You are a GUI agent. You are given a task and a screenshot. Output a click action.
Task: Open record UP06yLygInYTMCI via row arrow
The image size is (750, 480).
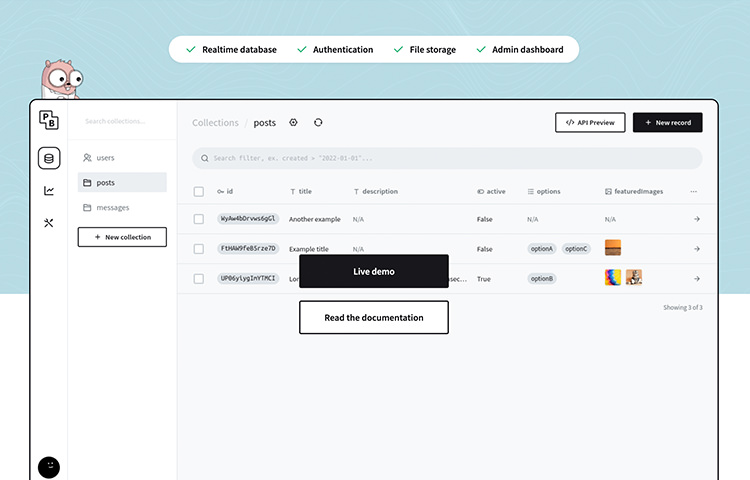point(697,279)
